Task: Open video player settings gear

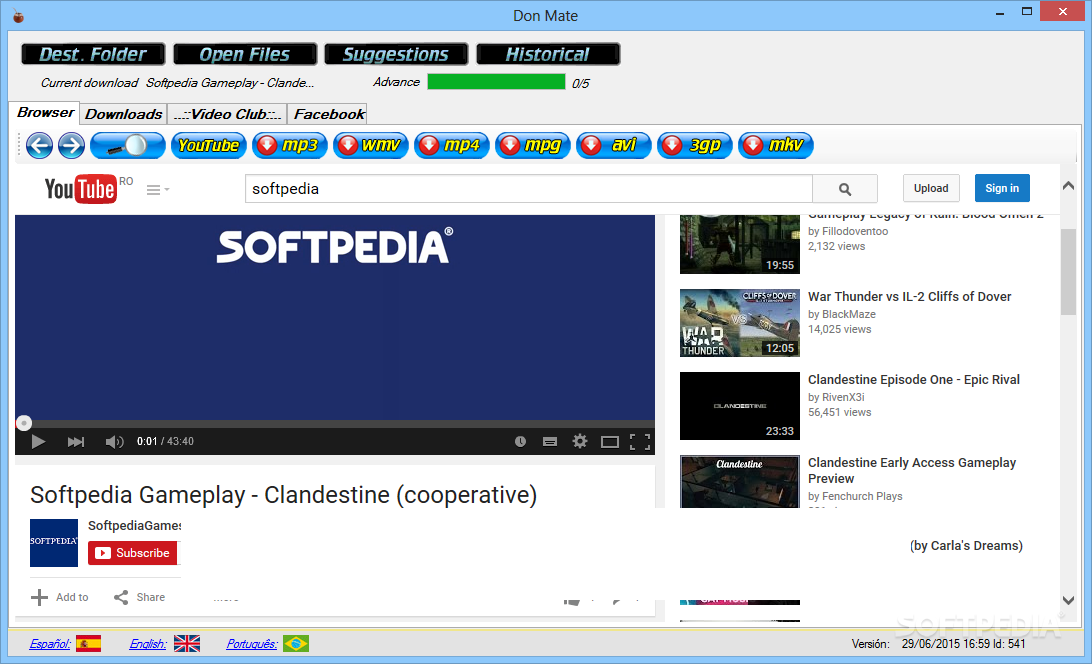Action: click(579, 441)
